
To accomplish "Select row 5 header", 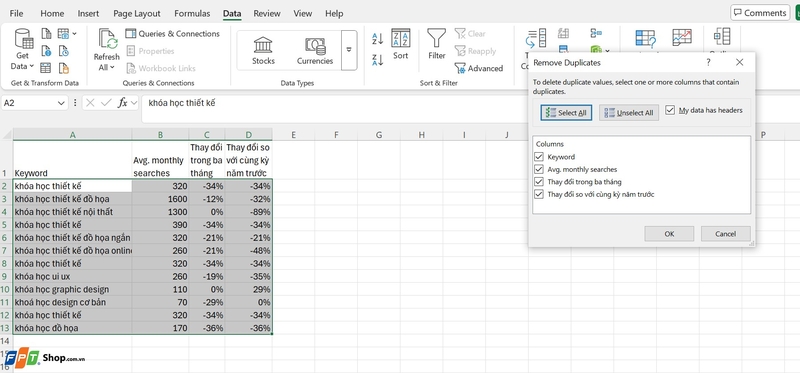I will pos(6,225).
